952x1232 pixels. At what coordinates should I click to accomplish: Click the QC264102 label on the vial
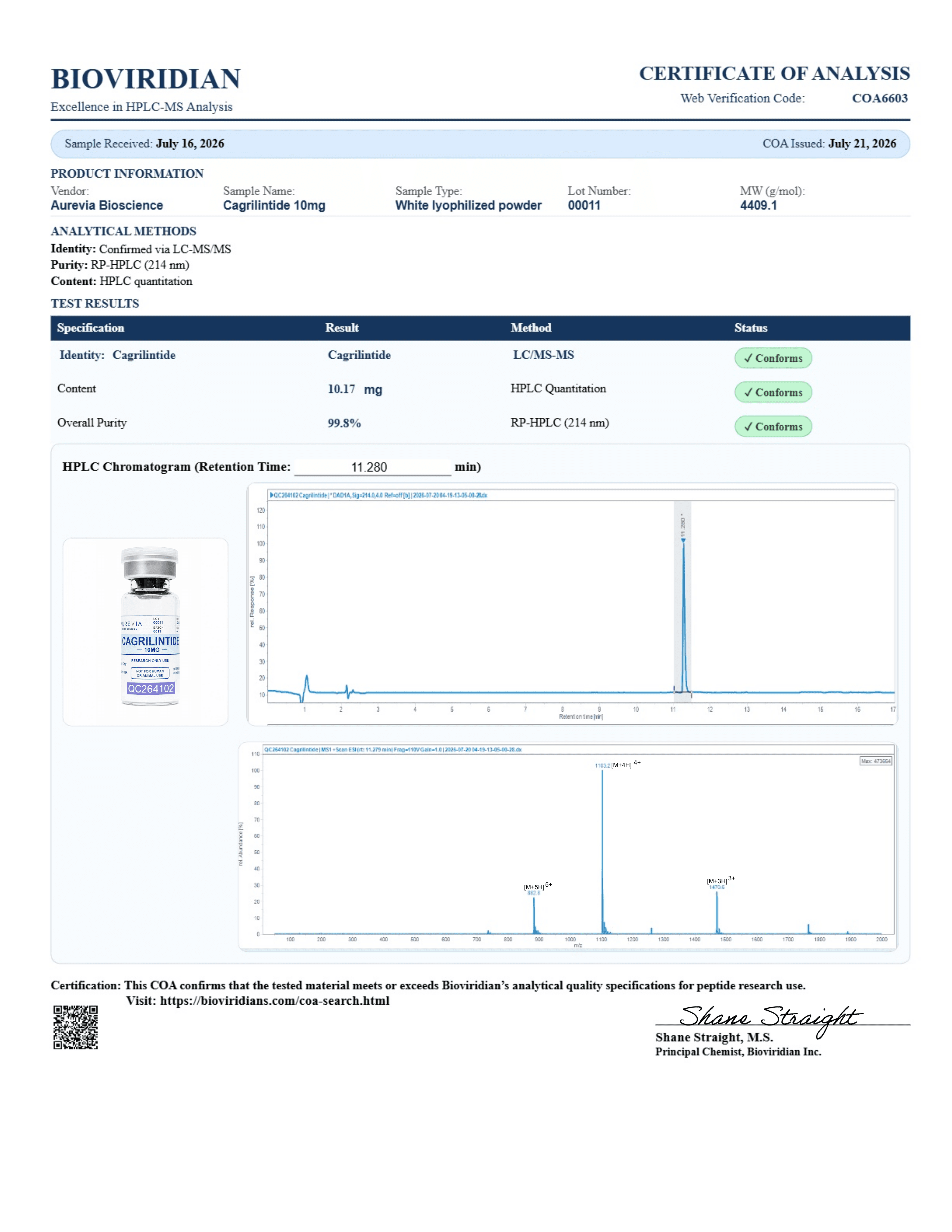point(150,688)
